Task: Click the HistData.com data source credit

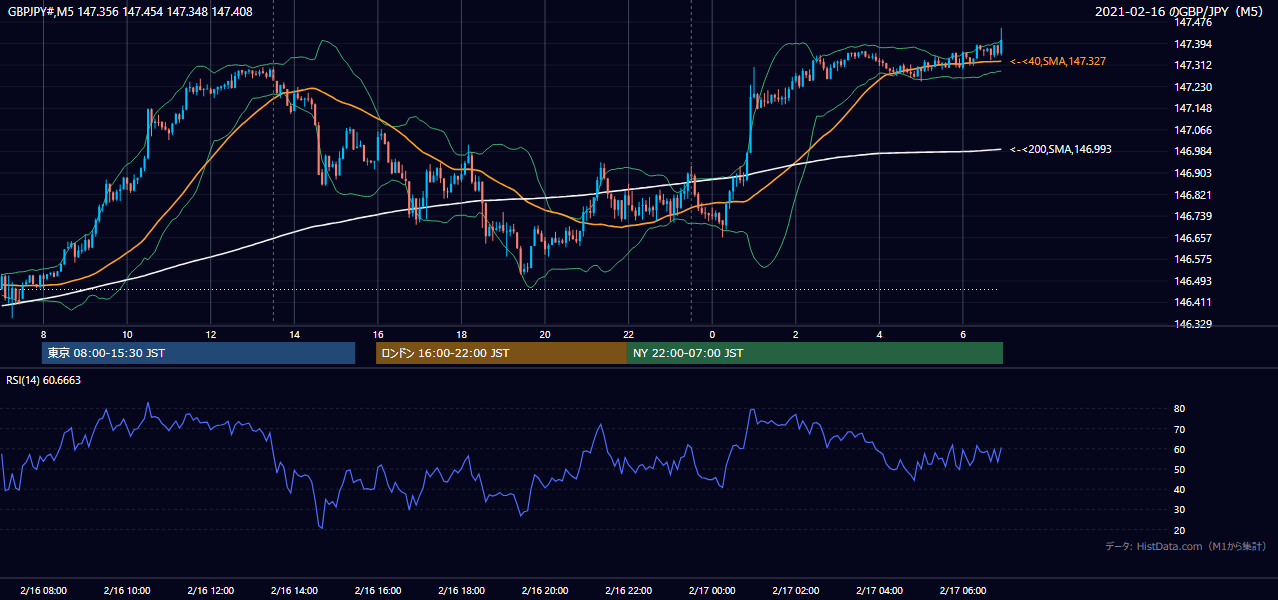Action: click(x=1186, y=546)
